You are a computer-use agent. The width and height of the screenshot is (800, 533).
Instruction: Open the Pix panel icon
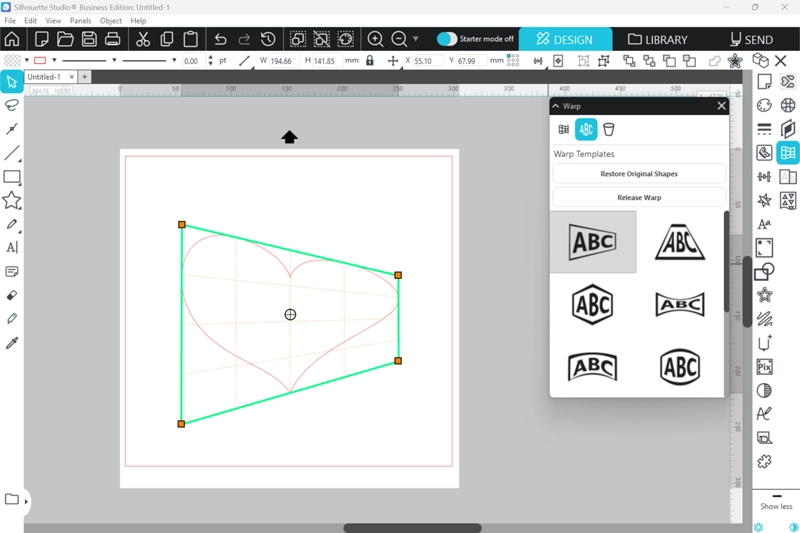(x=764, y=366)
